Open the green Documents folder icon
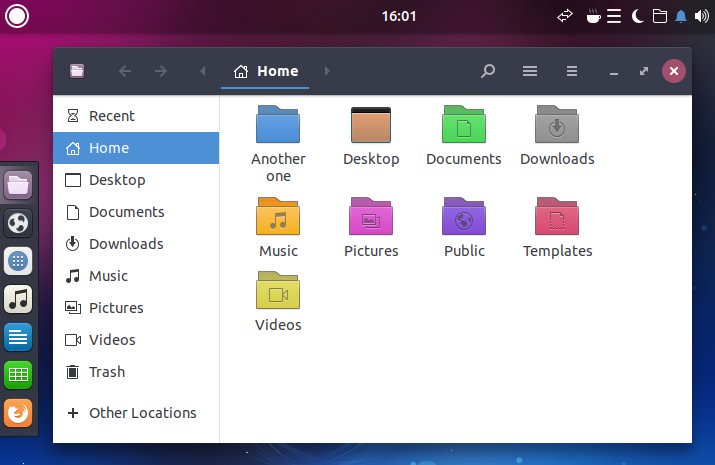 464,124
